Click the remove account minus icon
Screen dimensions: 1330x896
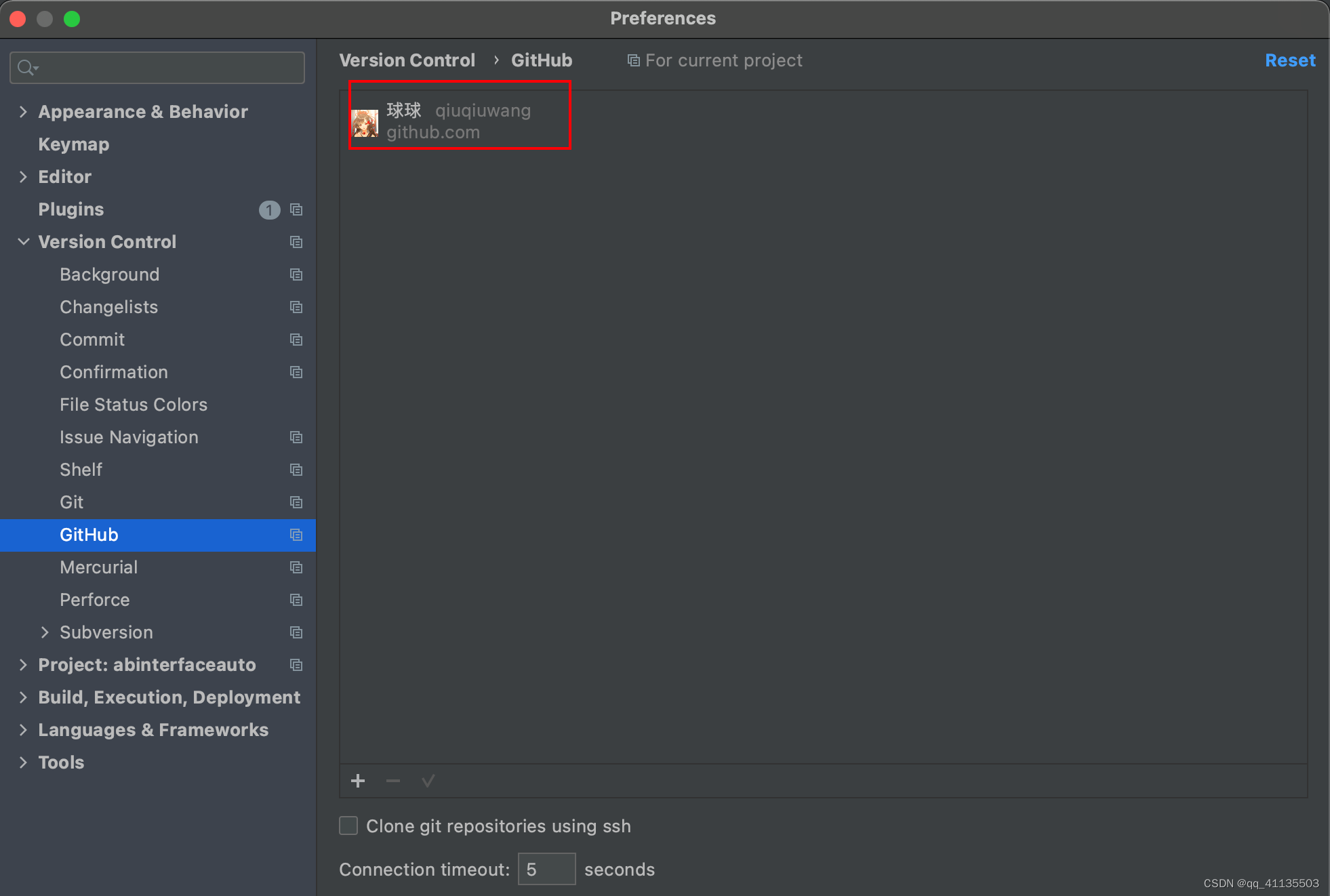[x=393, y=781]
